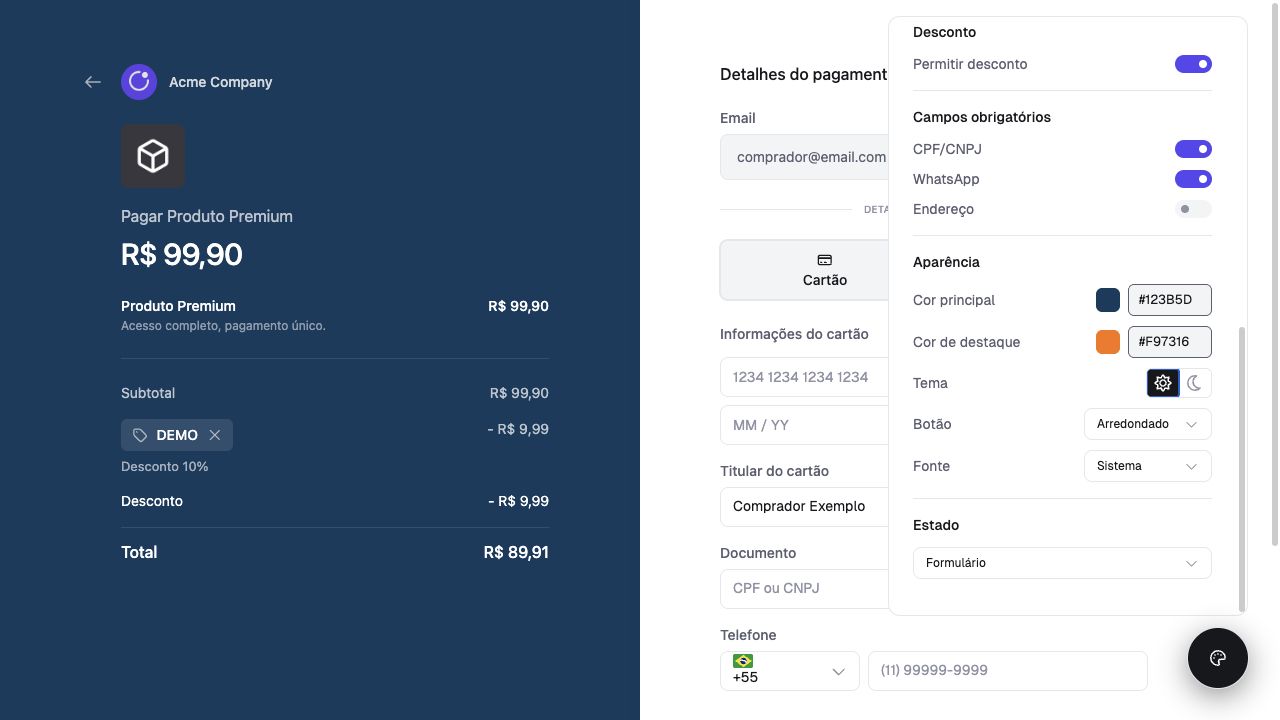Click the Acme Company logo
The height and width of the screenshot is (720, 1280).
(x=139, y=82)
